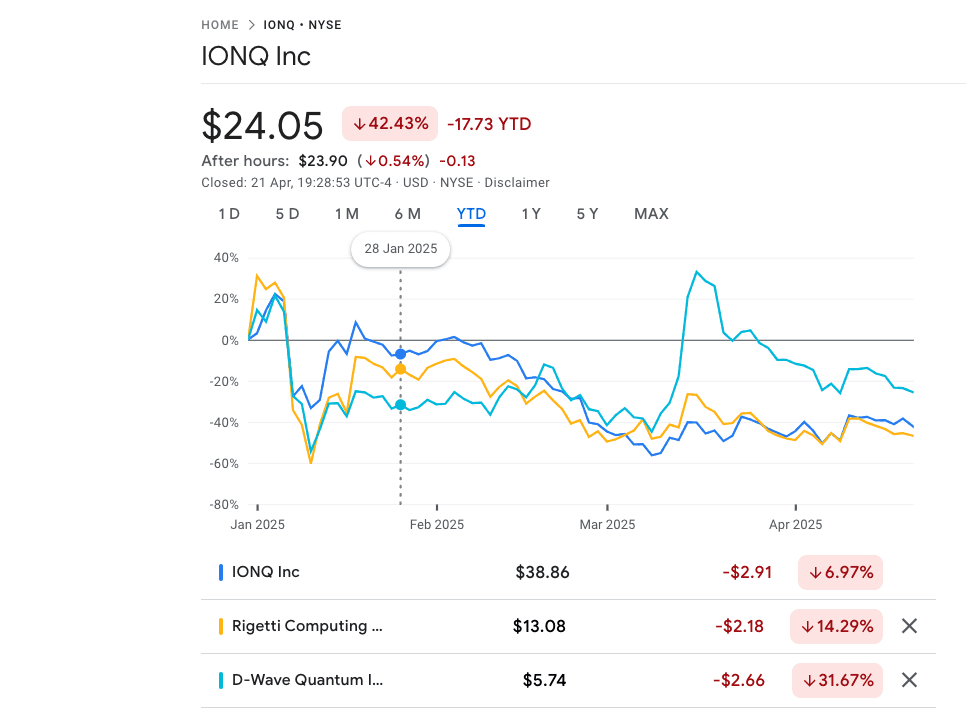
Task: Click the 28 Jan 2025 date tooltip
Action: [x=400, y=249]
